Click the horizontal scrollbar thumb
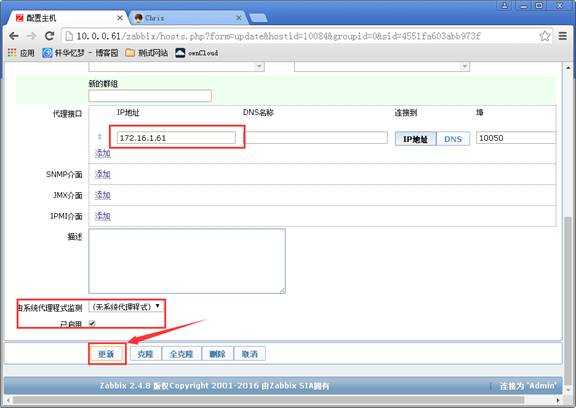Screen dimensions: 576x408 pyautogui.click(x=268, y=400)
